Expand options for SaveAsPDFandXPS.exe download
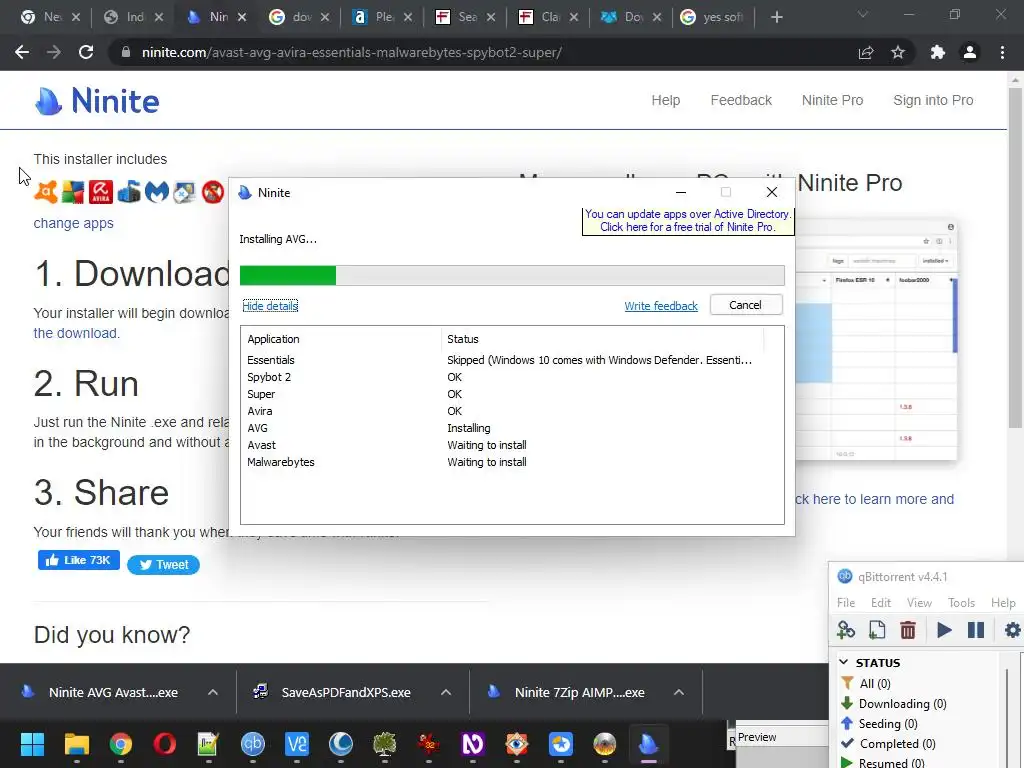This screenshot has height=768, width=1024. click(x=446, y=692)
